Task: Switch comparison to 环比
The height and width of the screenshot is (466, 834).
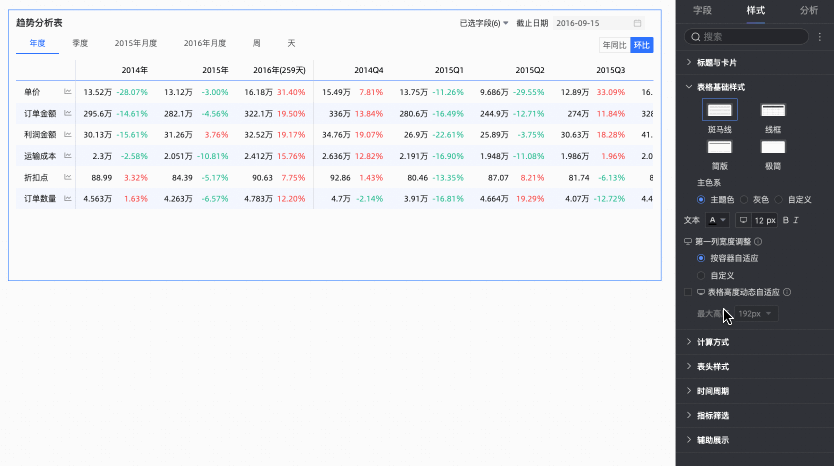Action: pos(641,45)
